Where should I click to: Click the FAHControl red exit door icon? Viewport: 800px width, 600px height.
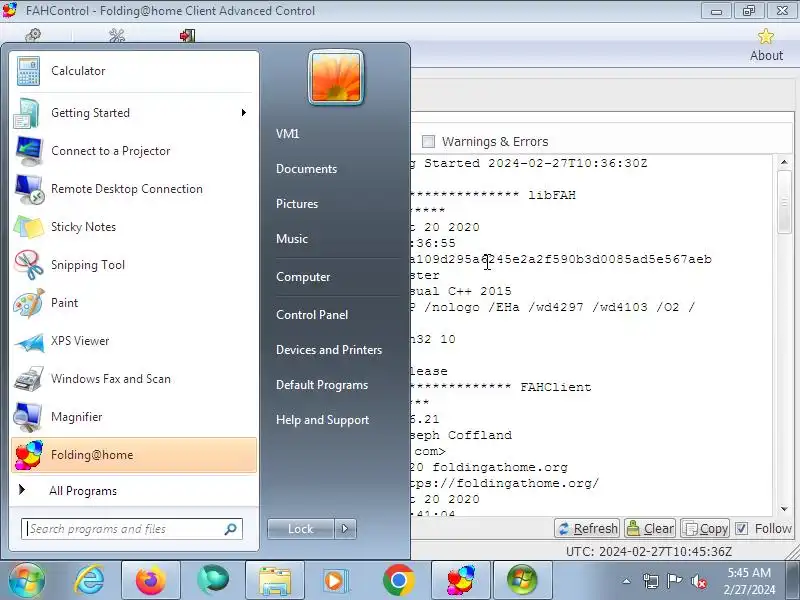tap(187, 35)
